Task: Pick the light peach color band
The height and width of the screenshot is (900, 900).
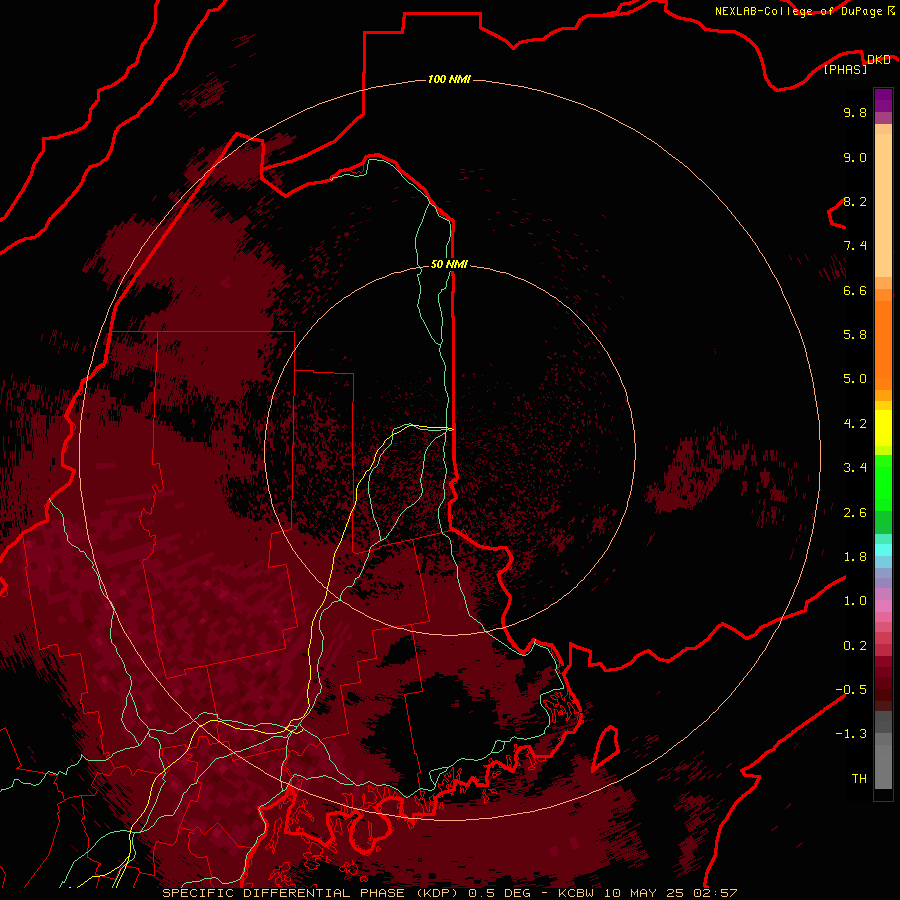Action: (x=883, y=205)
